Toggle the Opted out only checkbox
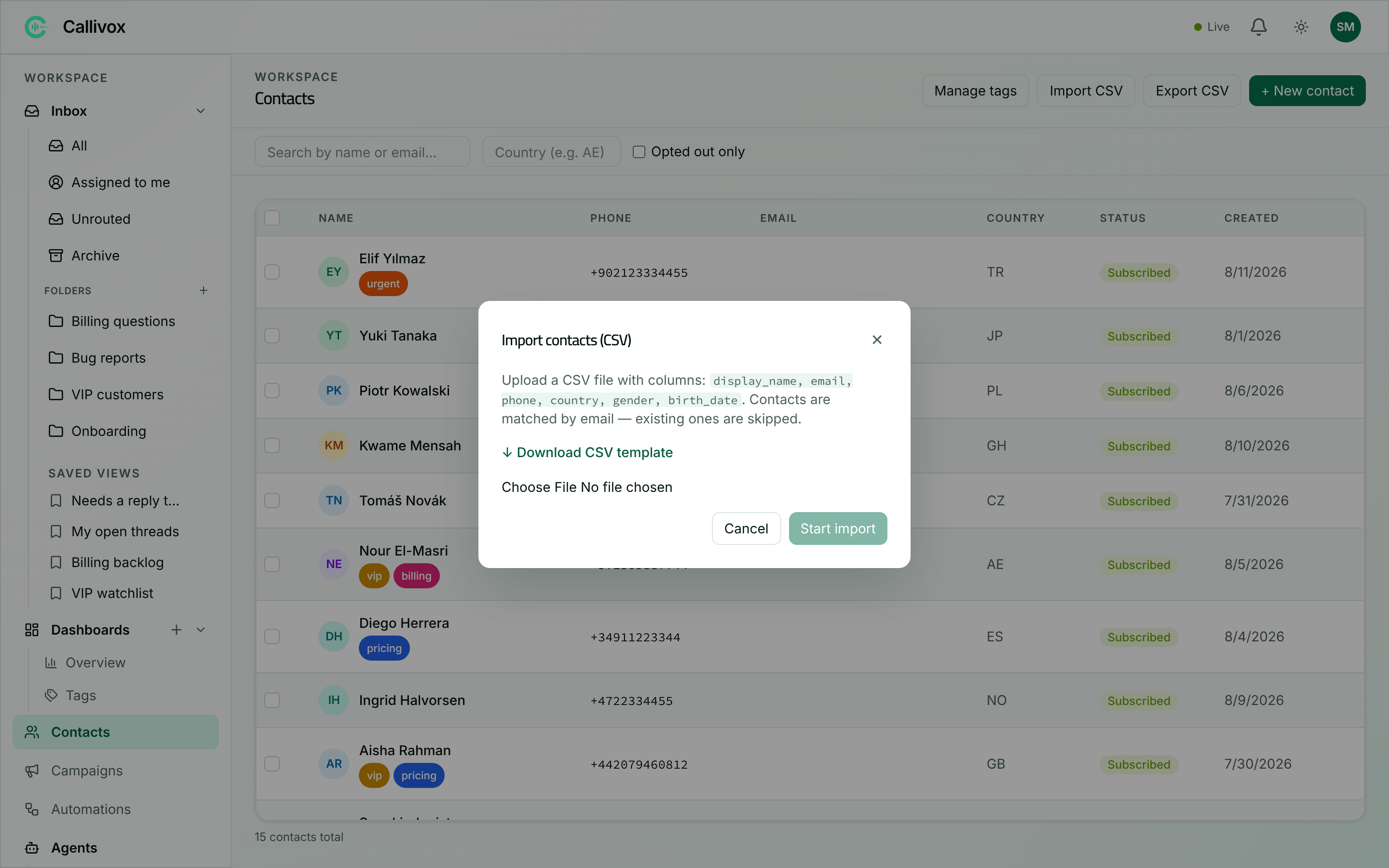 tap(638, 151)
